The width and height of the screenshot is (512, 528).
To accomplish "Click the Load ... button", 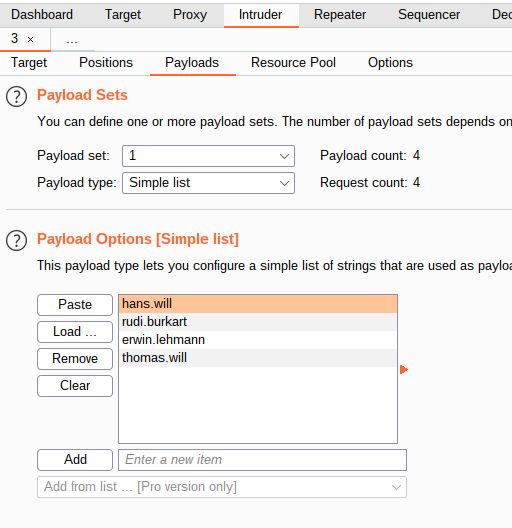I will tap(75, 332).
